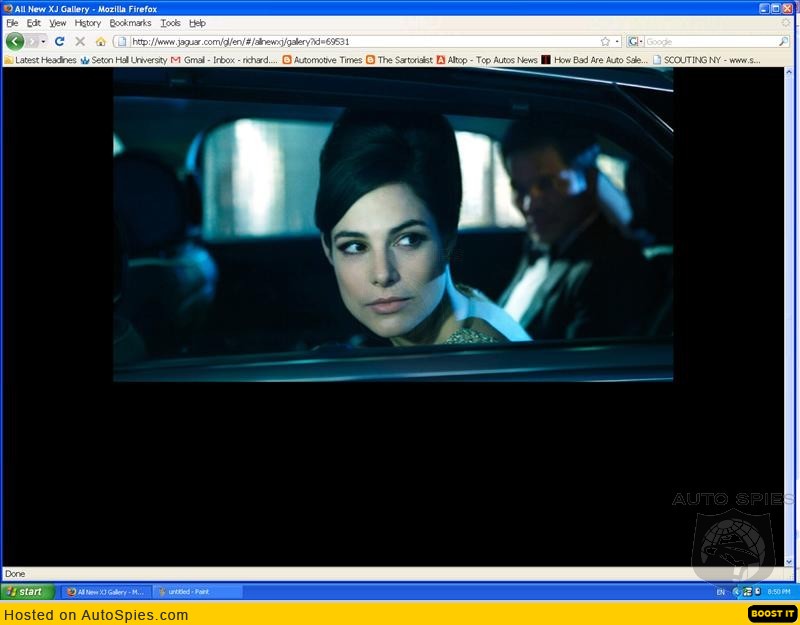Bookmark this page with the star icon

tap(605, 41)
